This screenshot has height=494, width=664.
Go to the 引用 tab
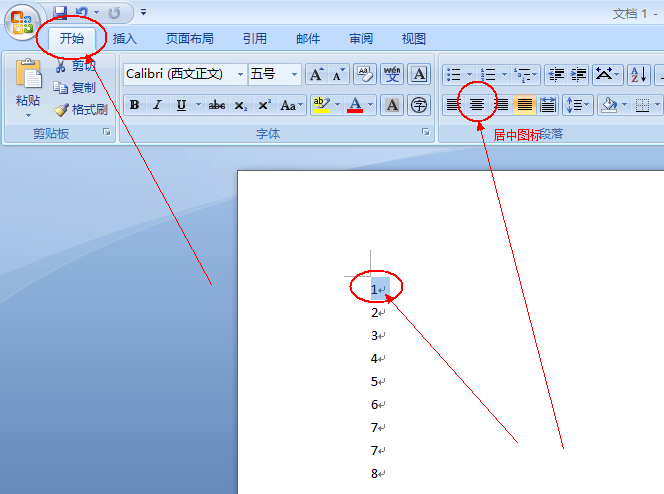click(255, 39)
